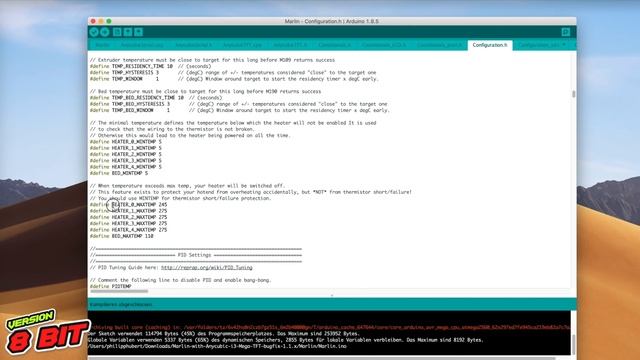Screen dimensions: 640x360
Task: Click the Verify checkmark button
Action: click(x=94, y=32)
